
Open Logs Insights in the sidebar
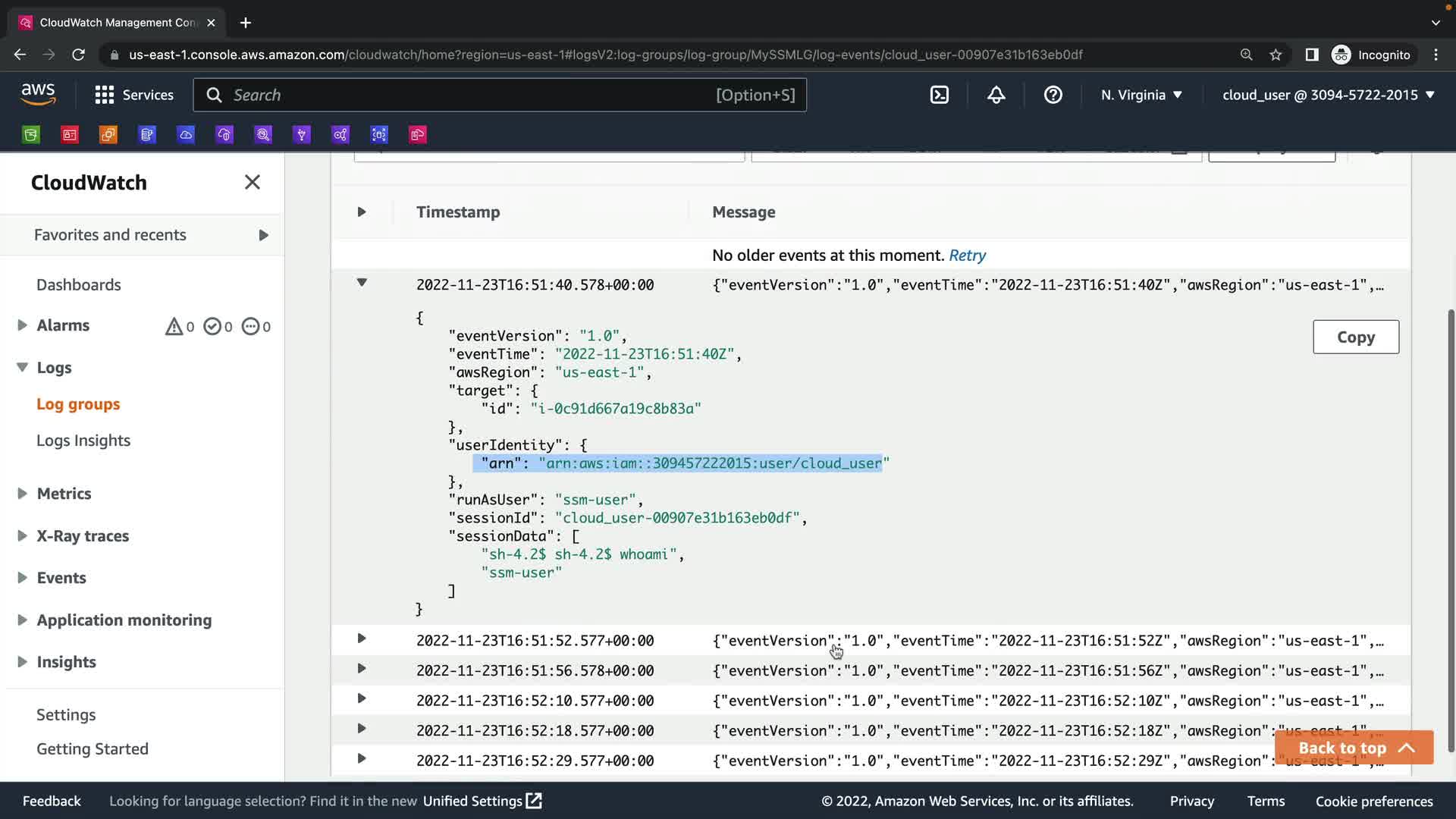tap(83, 441)
